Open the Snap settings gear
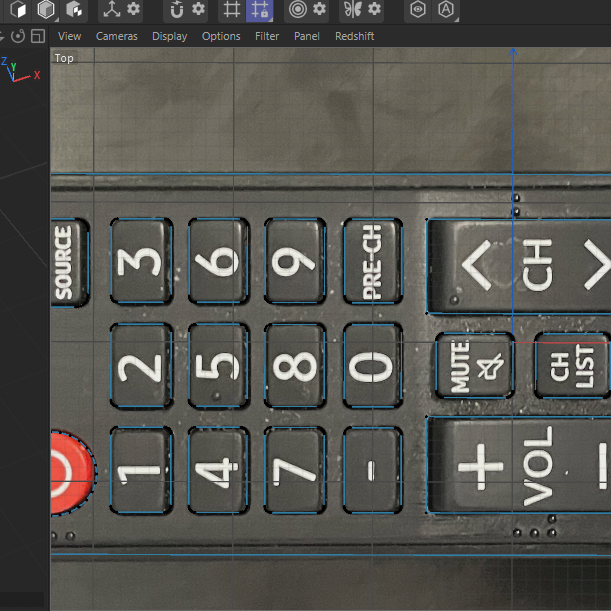 click(x=198, y=9)
